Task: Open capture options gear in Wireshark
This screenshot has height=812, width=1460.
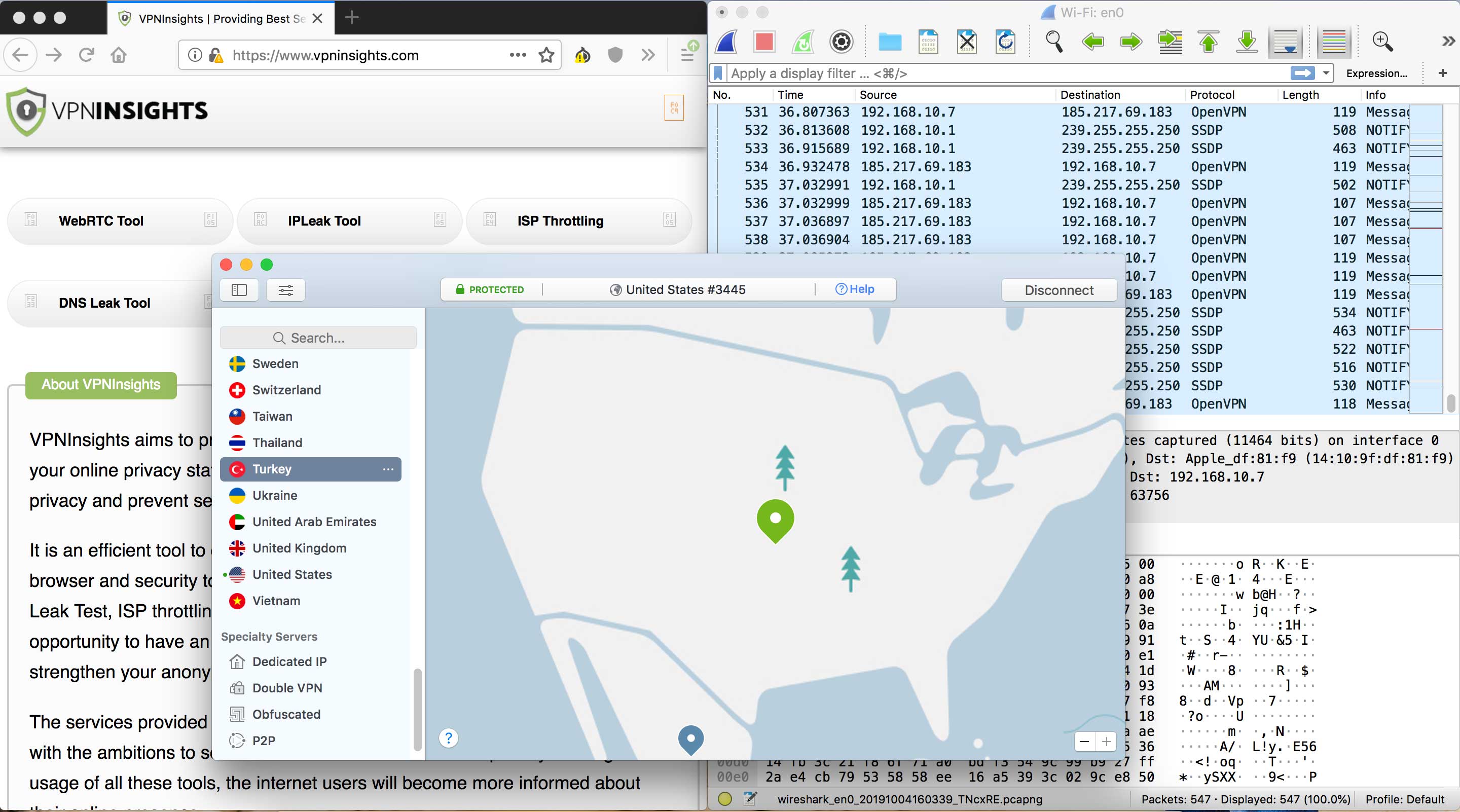Action: [x=842, y=42]
